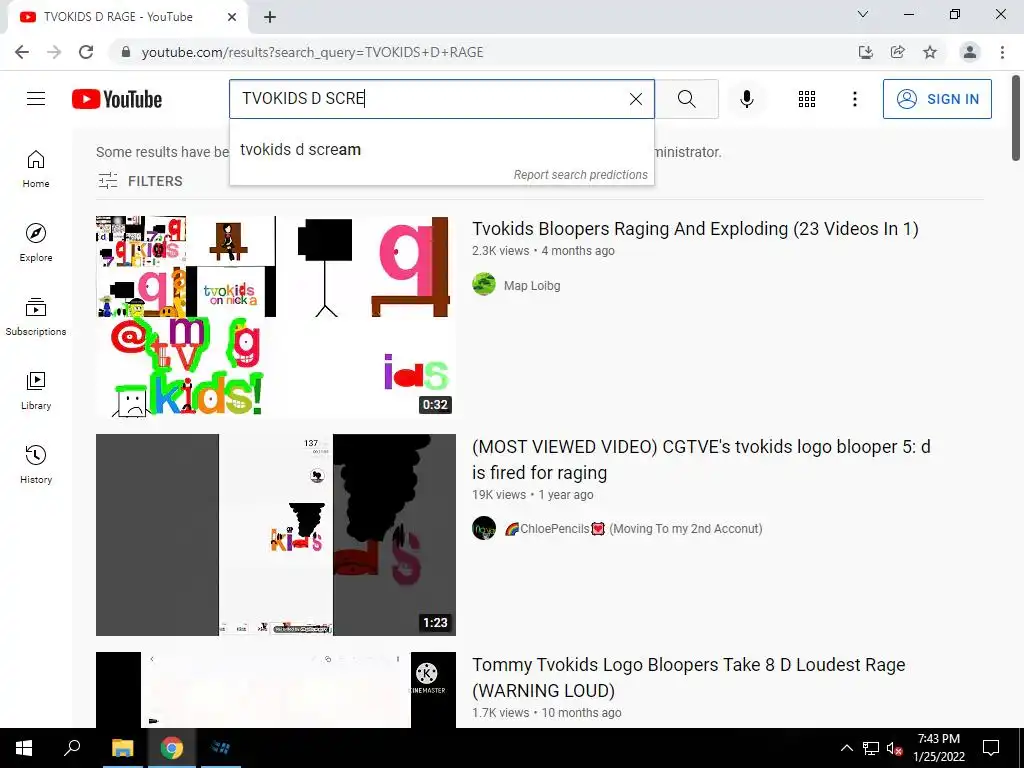Open the ChloePencils channel avatar

tap(484, 528)
